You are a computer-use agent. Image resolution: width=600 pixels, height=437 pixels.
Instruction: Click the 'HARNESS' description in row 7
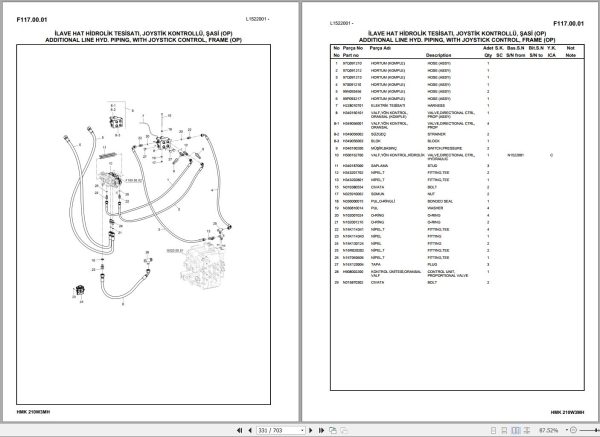436,105
